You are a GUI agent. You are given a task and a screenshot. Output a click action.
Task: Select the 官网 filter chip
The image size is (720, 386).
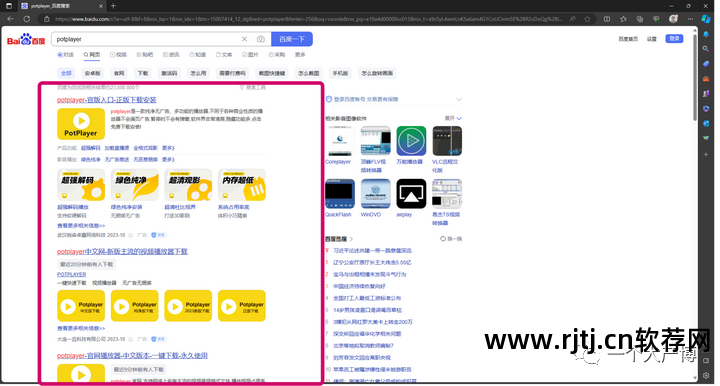point(119,73)
